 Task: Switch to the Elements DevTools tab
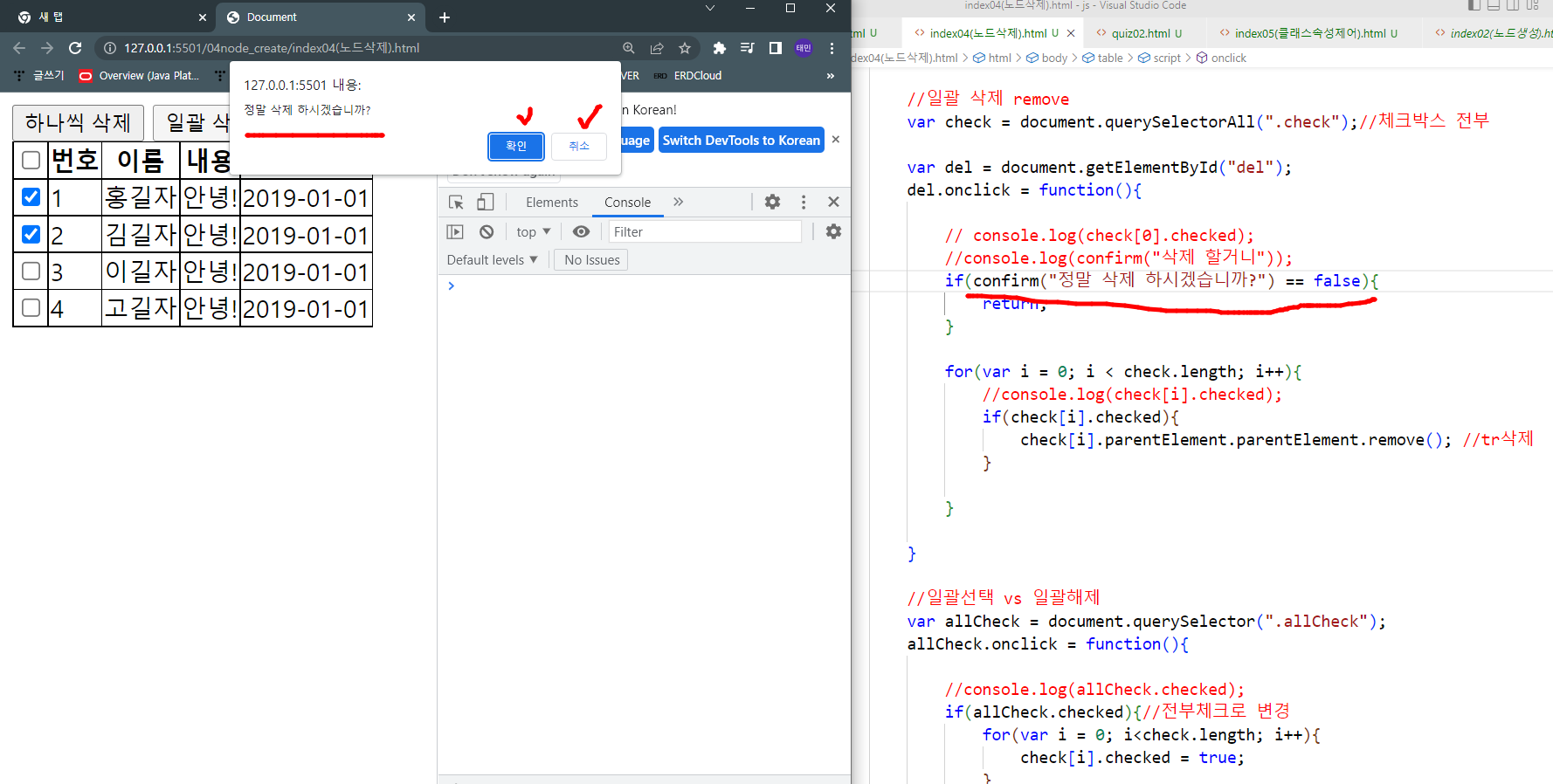coord(552,203)
